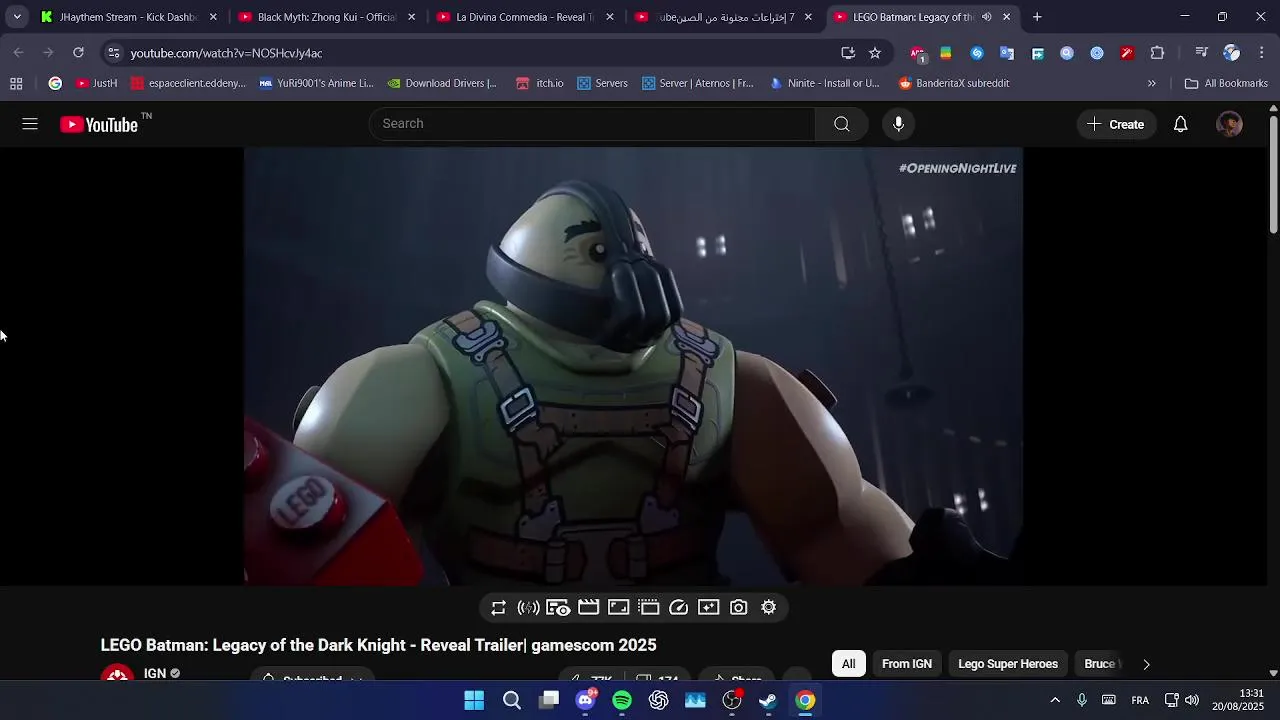Select the All filter chip
The height and width of the screenshot is (720, 1280).
click(848, 664)
